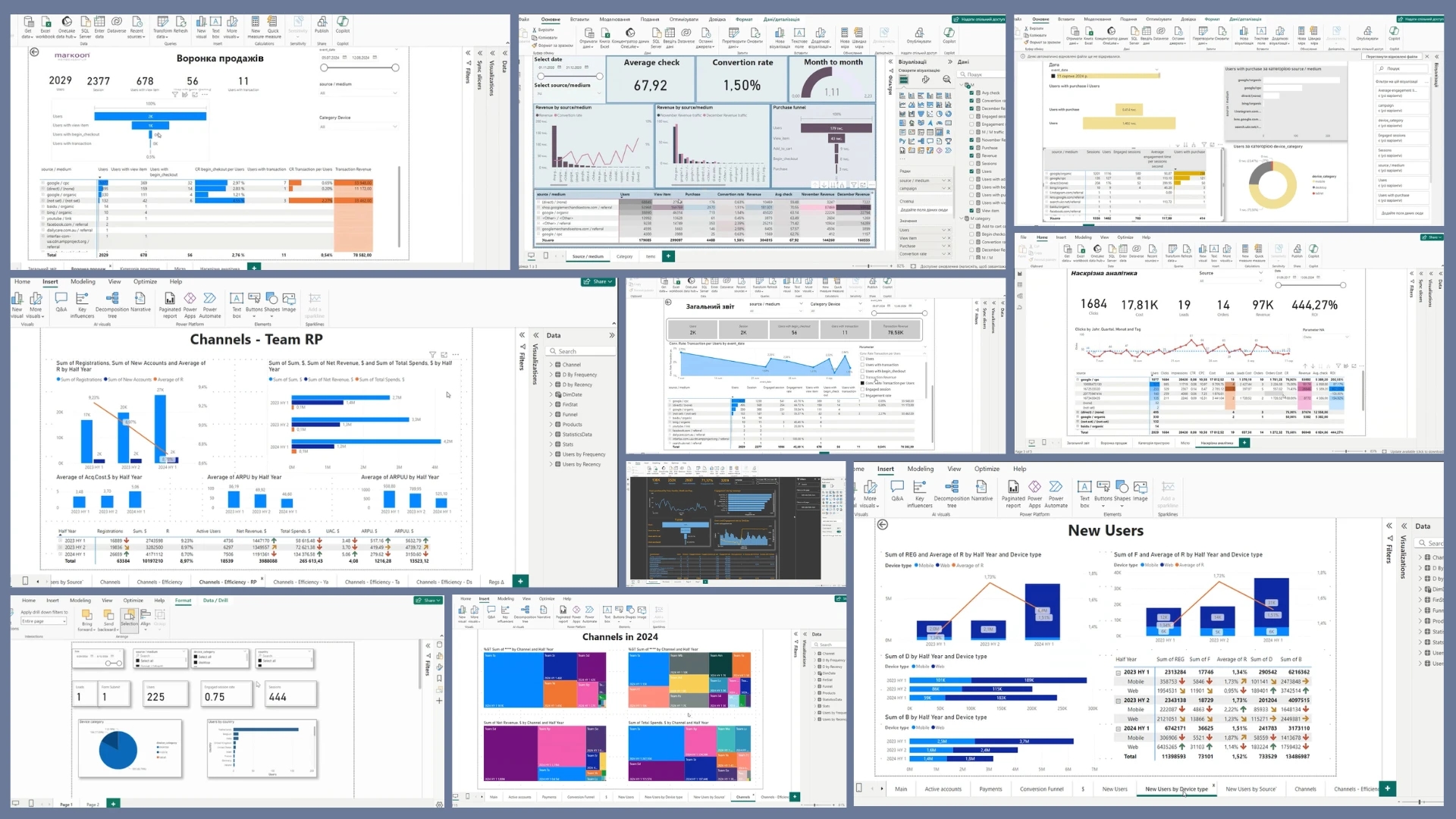Screen dimensions: 1456x819
Task: Open Entire page dropdown in Format ribbon window
Action: click(44, 621)
